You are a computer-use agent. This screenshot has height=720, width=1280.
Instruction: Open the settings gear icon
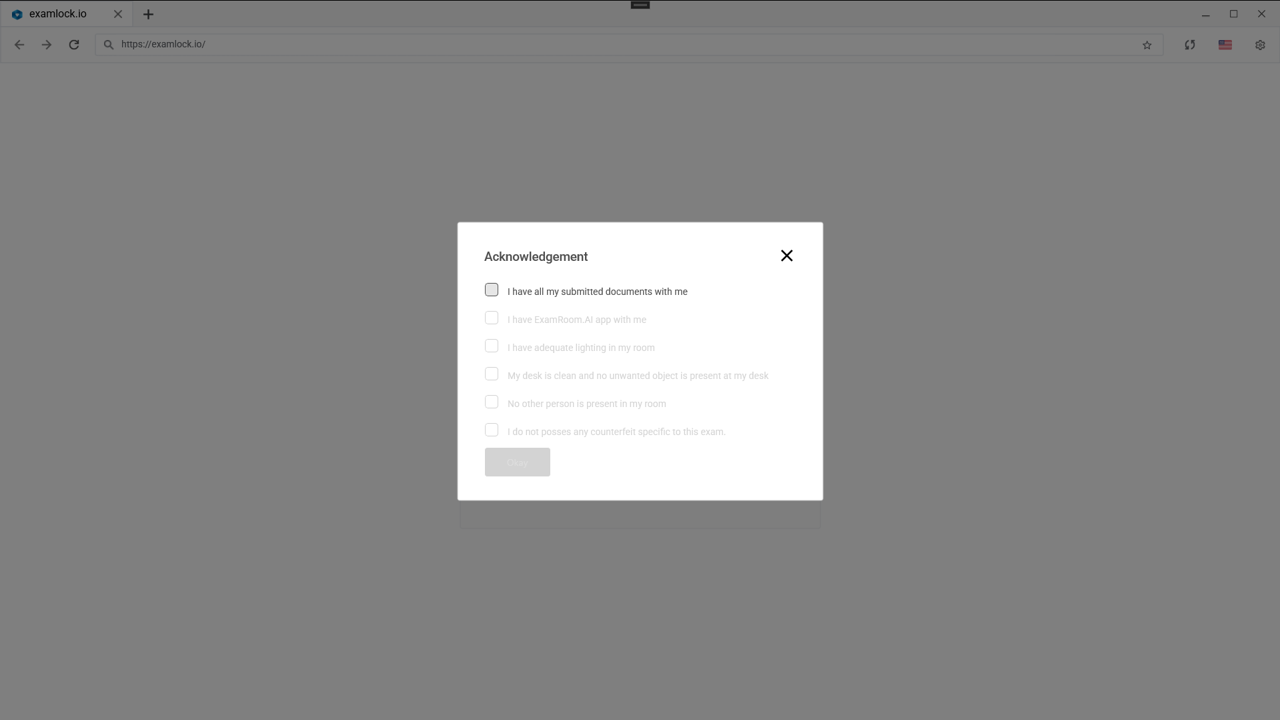tap(1260, 45)
